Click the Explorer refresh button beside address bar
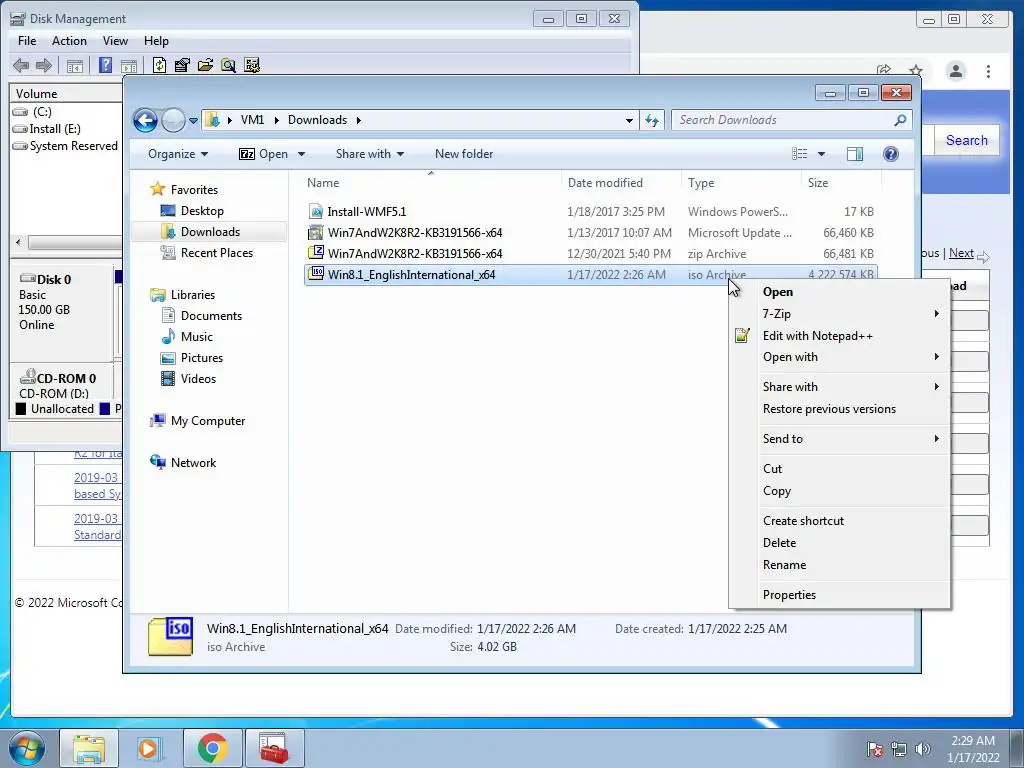The width and height of the screenshot is (1024, 768). 652,120
